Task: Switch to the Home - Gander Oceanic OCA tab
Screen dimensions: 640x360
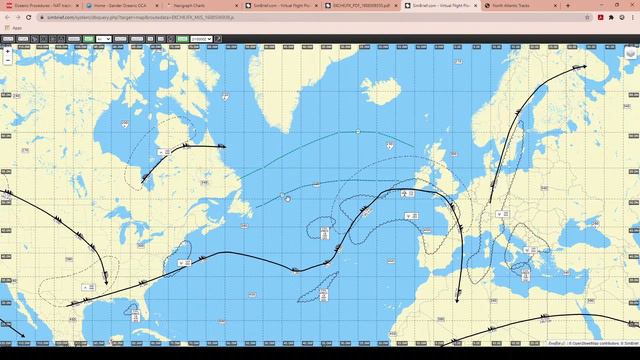Action: tap(122, 6)
